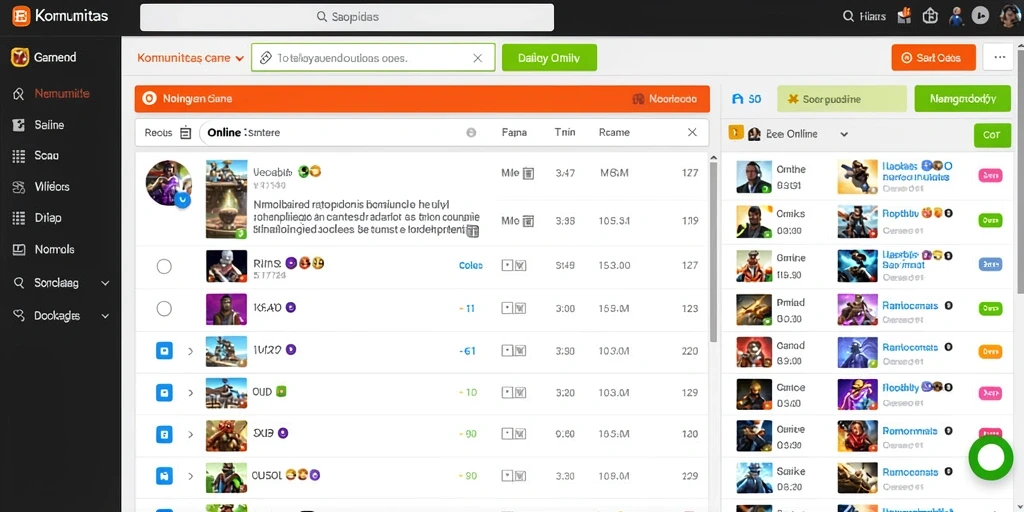The image size is (1024, 512).
Task: Click the filter input field
Action: tap(373, 57)
